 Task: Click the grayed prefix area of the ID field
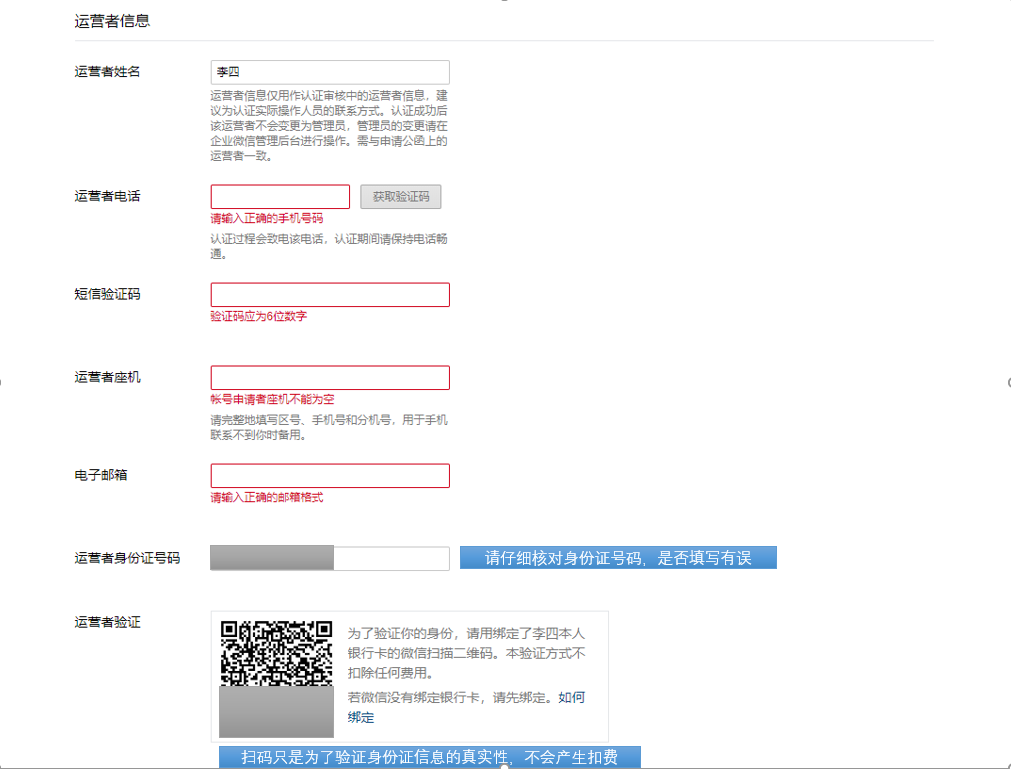(270, 558)
